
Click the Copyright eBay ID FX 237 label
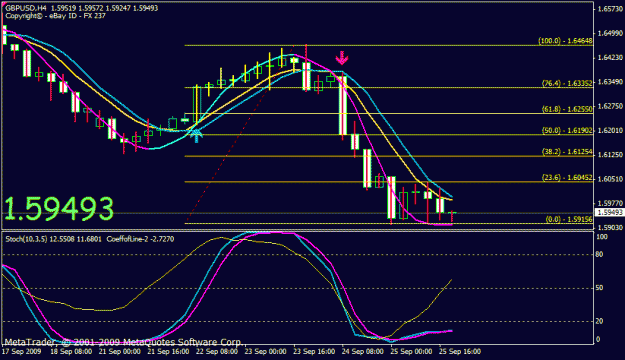click(55, 16)
